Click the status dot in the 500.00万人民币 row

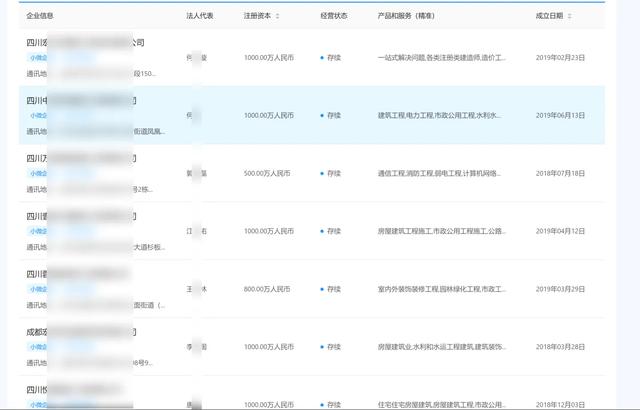(322, 173)
